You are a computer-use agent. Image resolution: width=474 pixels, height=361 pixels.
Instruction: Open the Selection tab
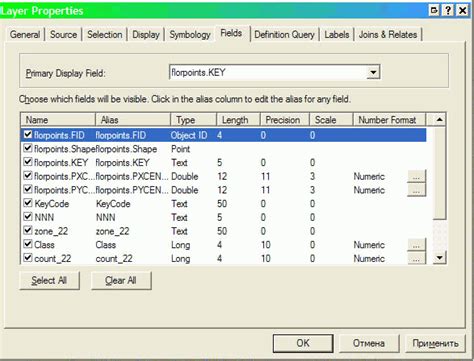coord(105,34)
